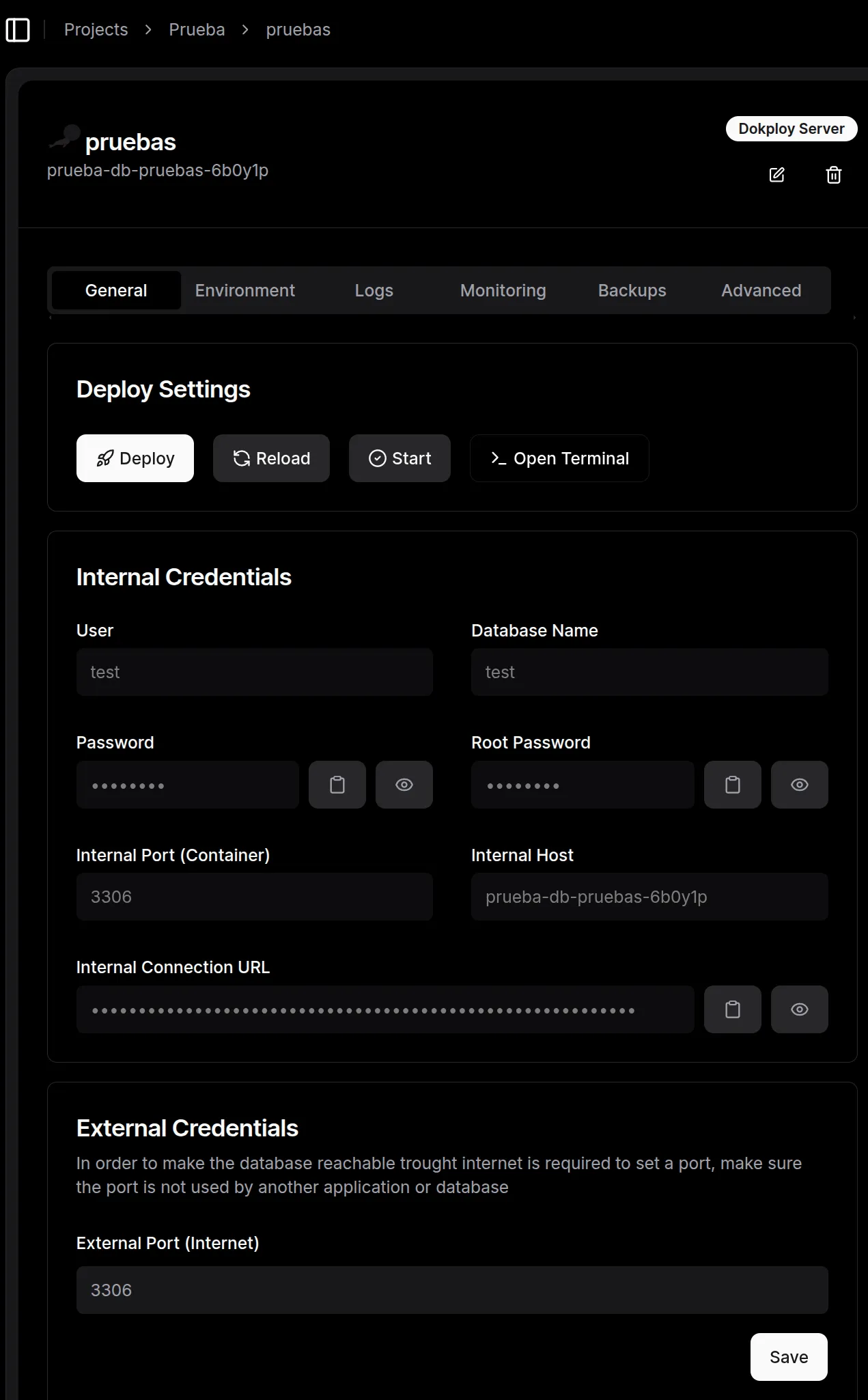This screenshot has width=868, height=1400.
Task: Open the Logs tab
Action: [374, 290]
